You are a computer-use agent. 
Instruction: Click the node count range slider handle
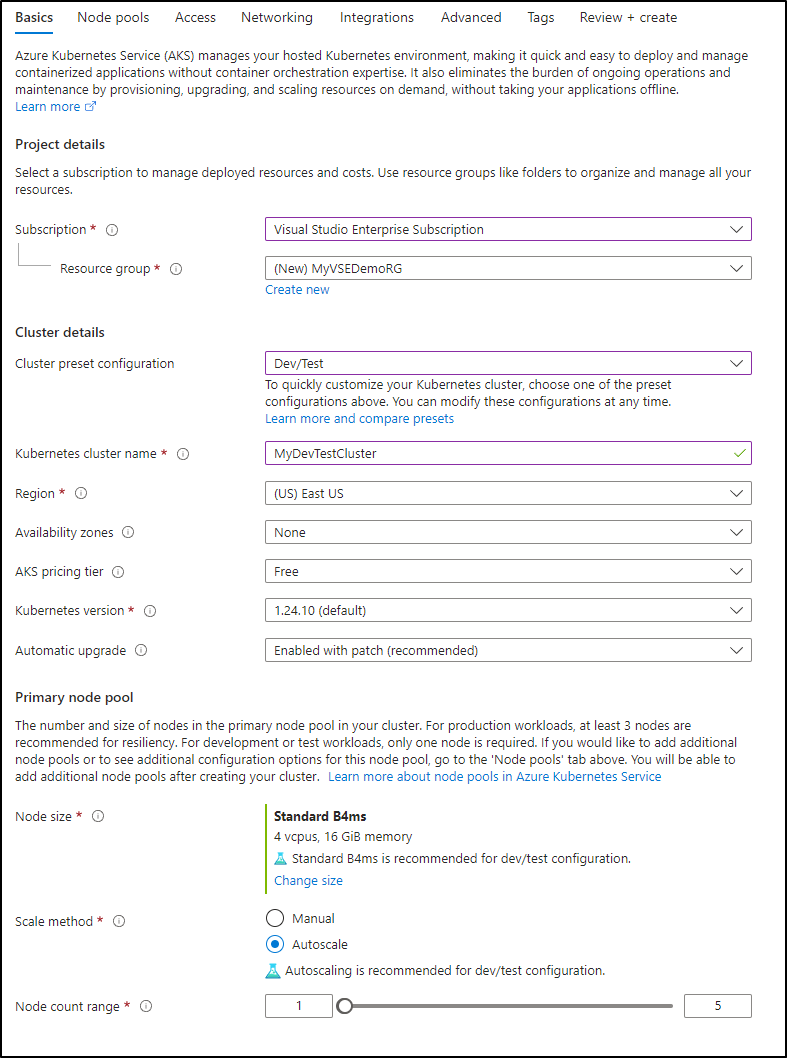tap(344, 1006)
